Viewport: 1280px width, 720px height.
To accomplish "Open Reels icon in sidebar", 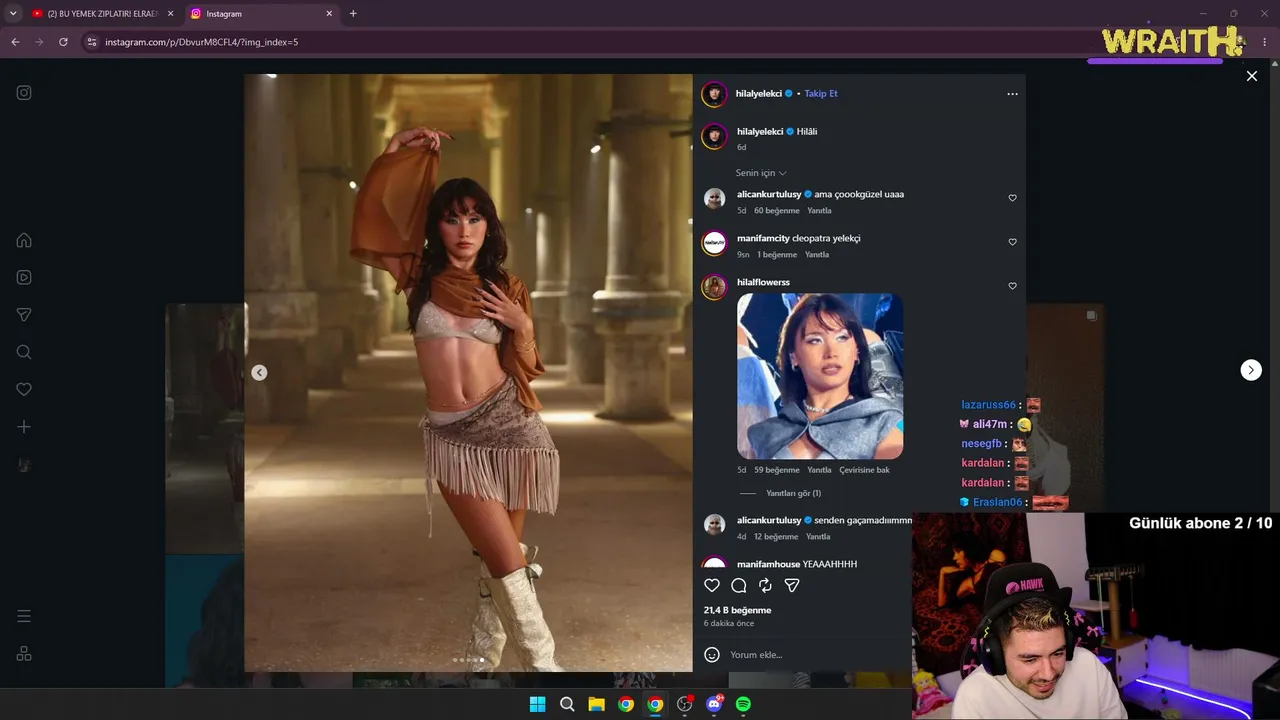I will coord(24,277).
